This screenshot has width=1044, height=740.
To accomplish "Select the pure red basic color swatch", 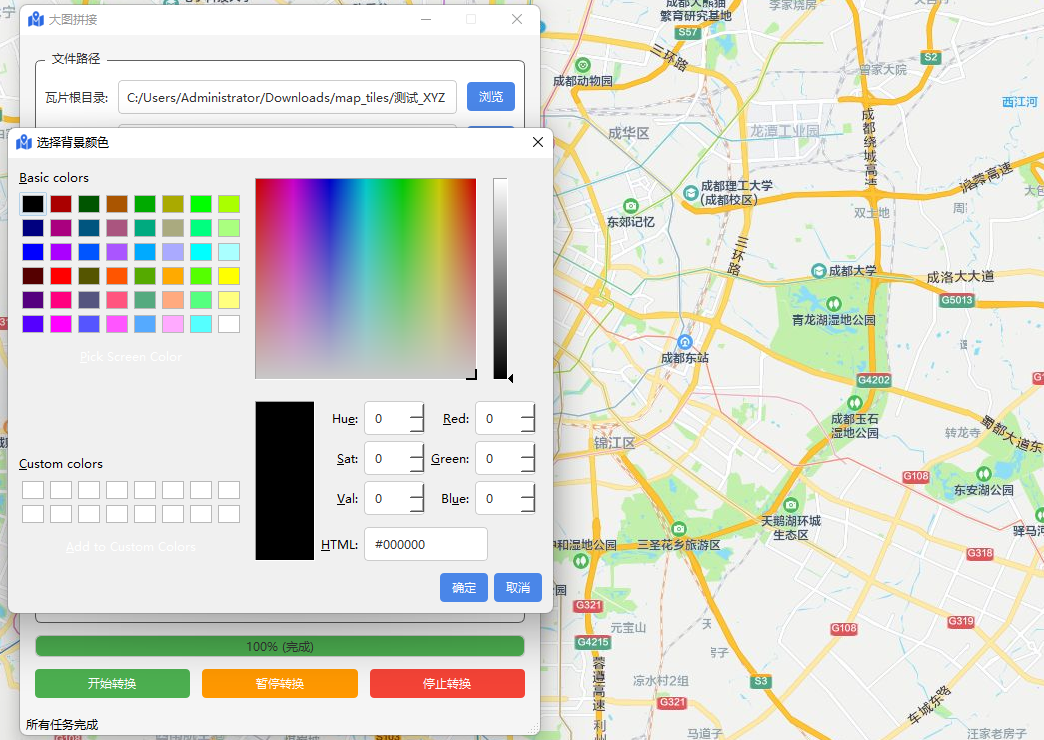I will tap(61, 276).
